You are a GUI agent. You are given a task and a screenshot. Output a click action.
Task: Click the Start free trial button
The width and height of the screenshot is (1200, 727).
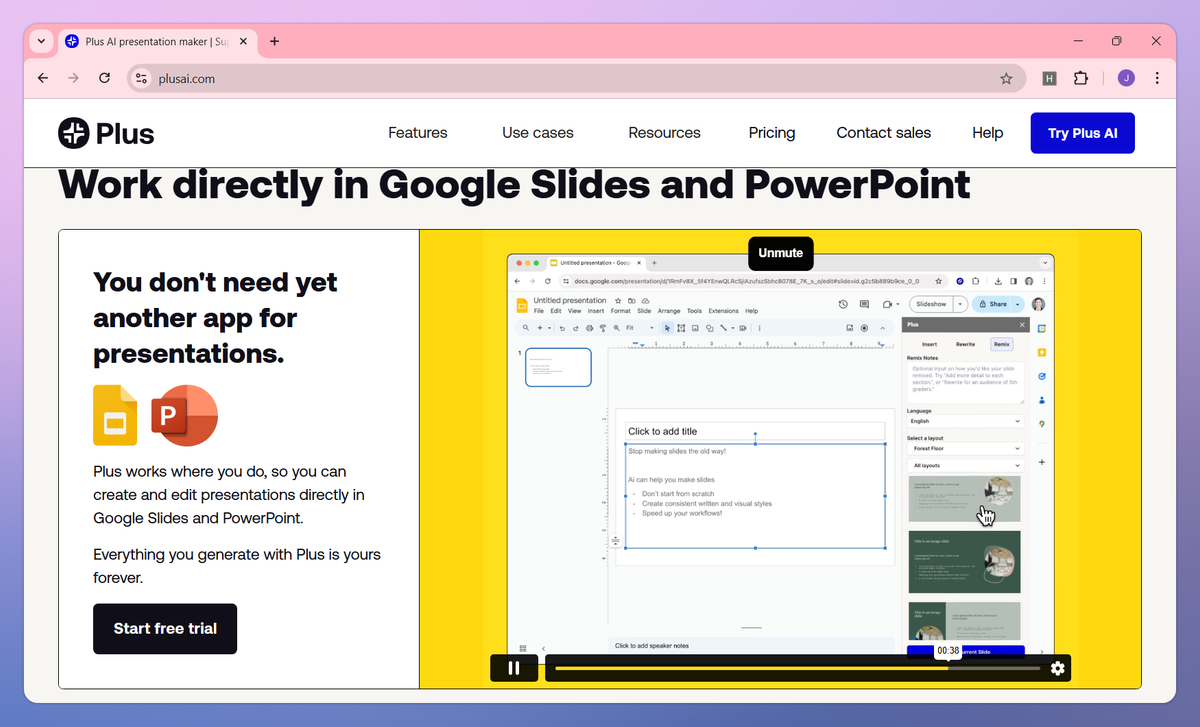click(x=165, y=629)
